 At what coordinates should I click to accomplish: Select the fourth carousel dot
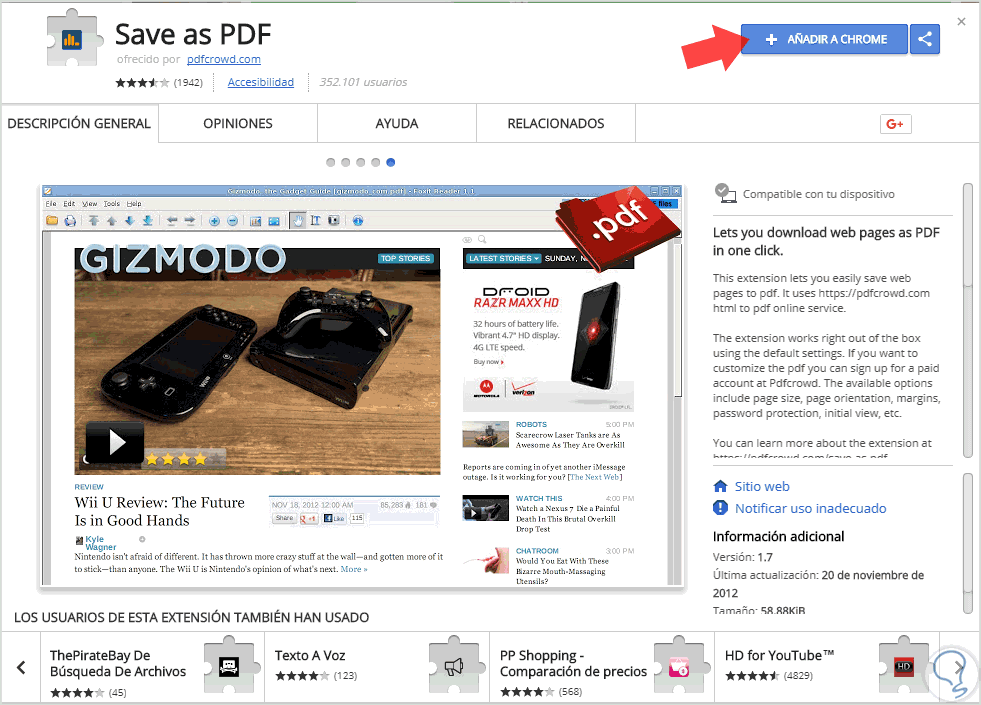pyautogui.click(x=376, y=163)
